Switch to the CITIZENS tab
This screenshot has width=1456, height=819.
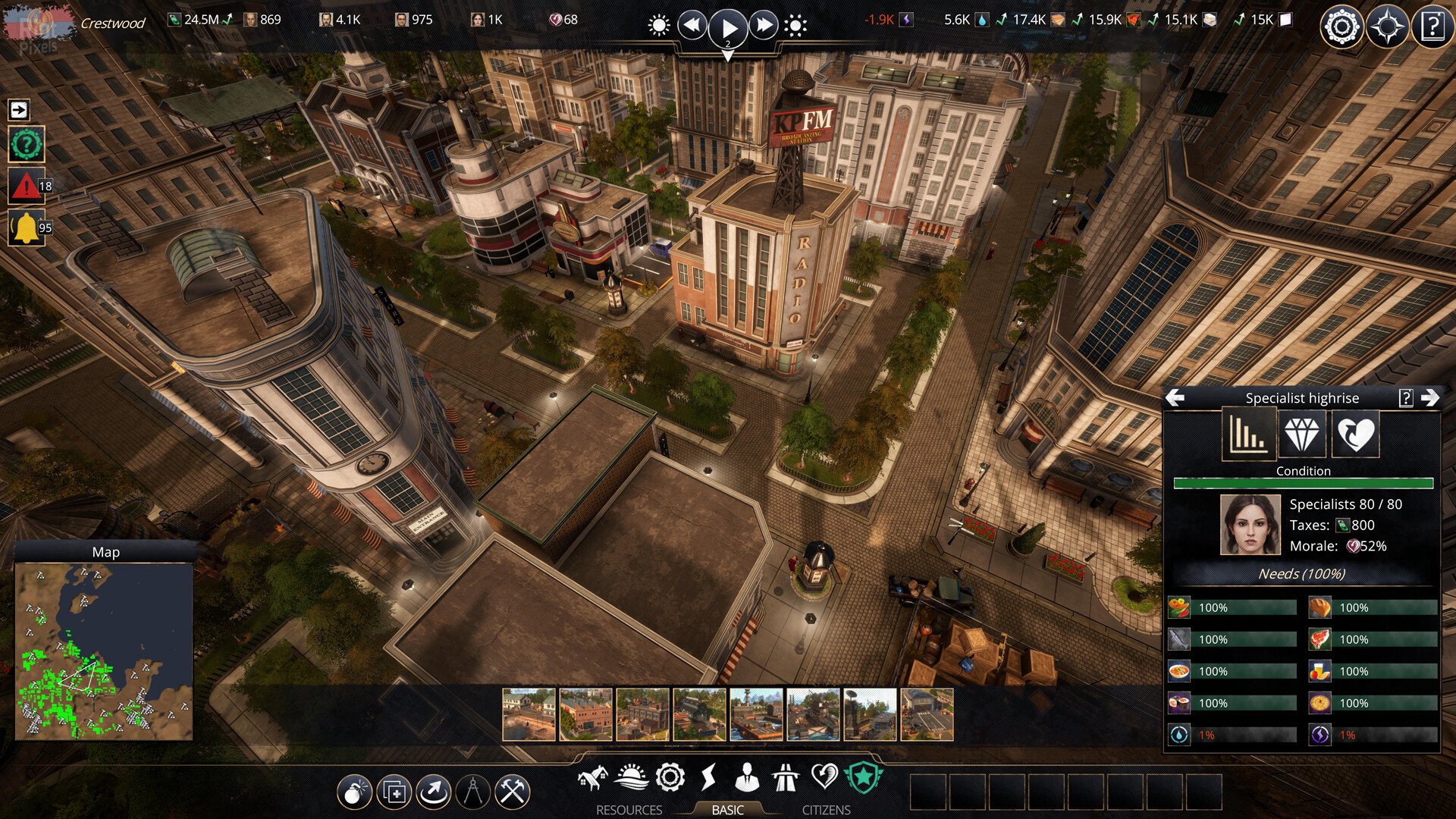tap(826, 808)
